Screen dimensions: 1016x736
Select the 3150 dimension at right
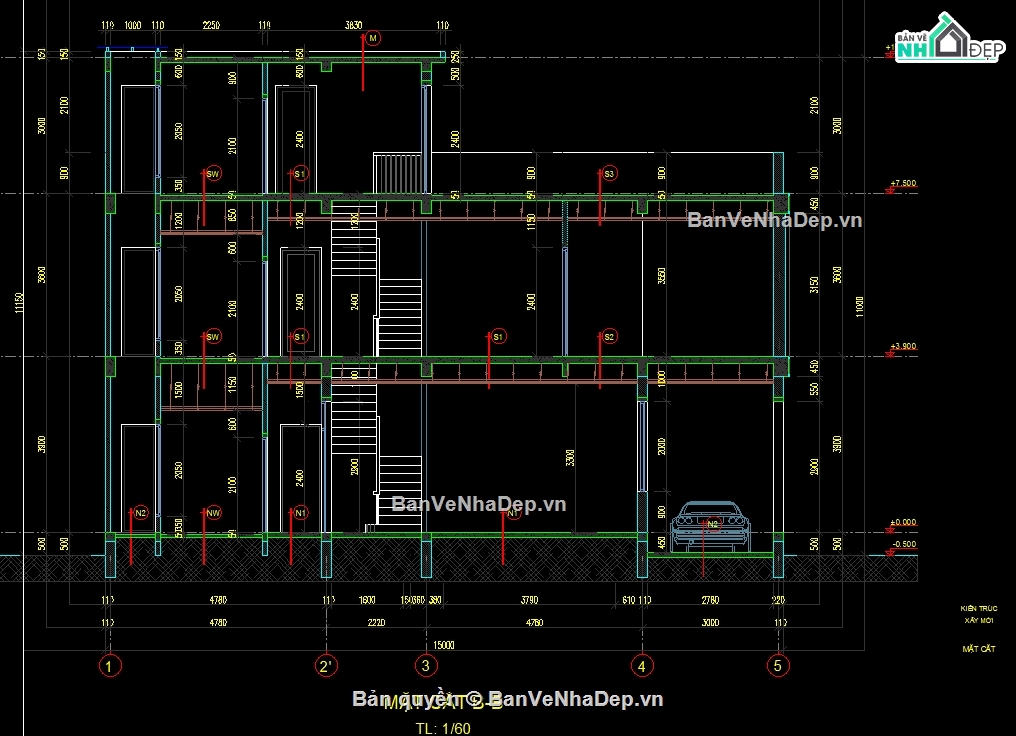[814, 284]
